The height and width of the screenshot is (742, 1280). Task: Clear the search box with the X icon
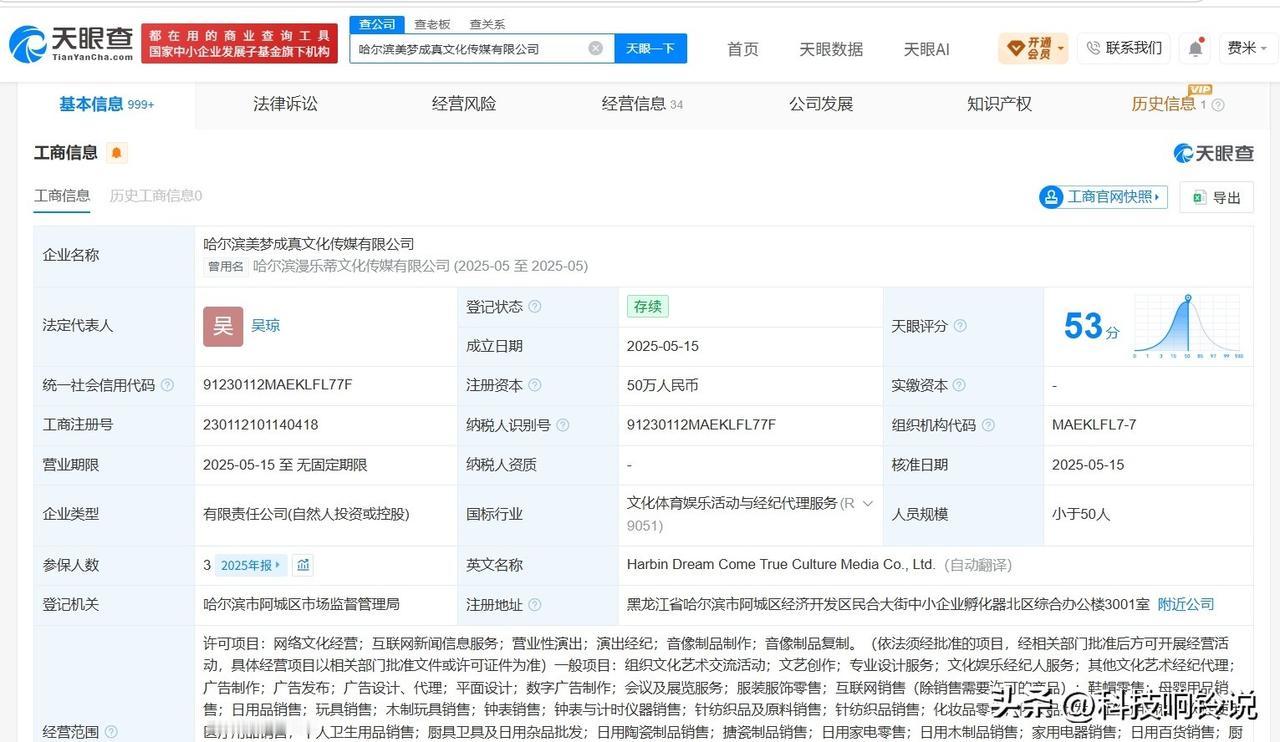[595, 48]
